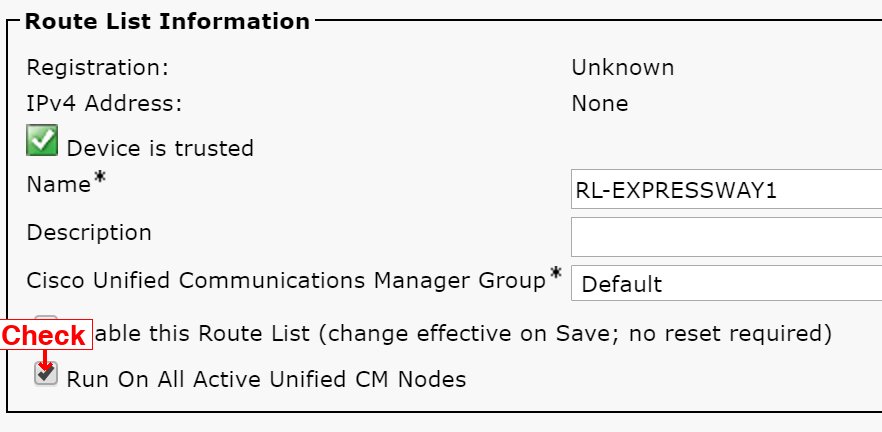This screenshot has width=882, height=432.
Task: Click the Device is trusted text
Action: point(160,148)
